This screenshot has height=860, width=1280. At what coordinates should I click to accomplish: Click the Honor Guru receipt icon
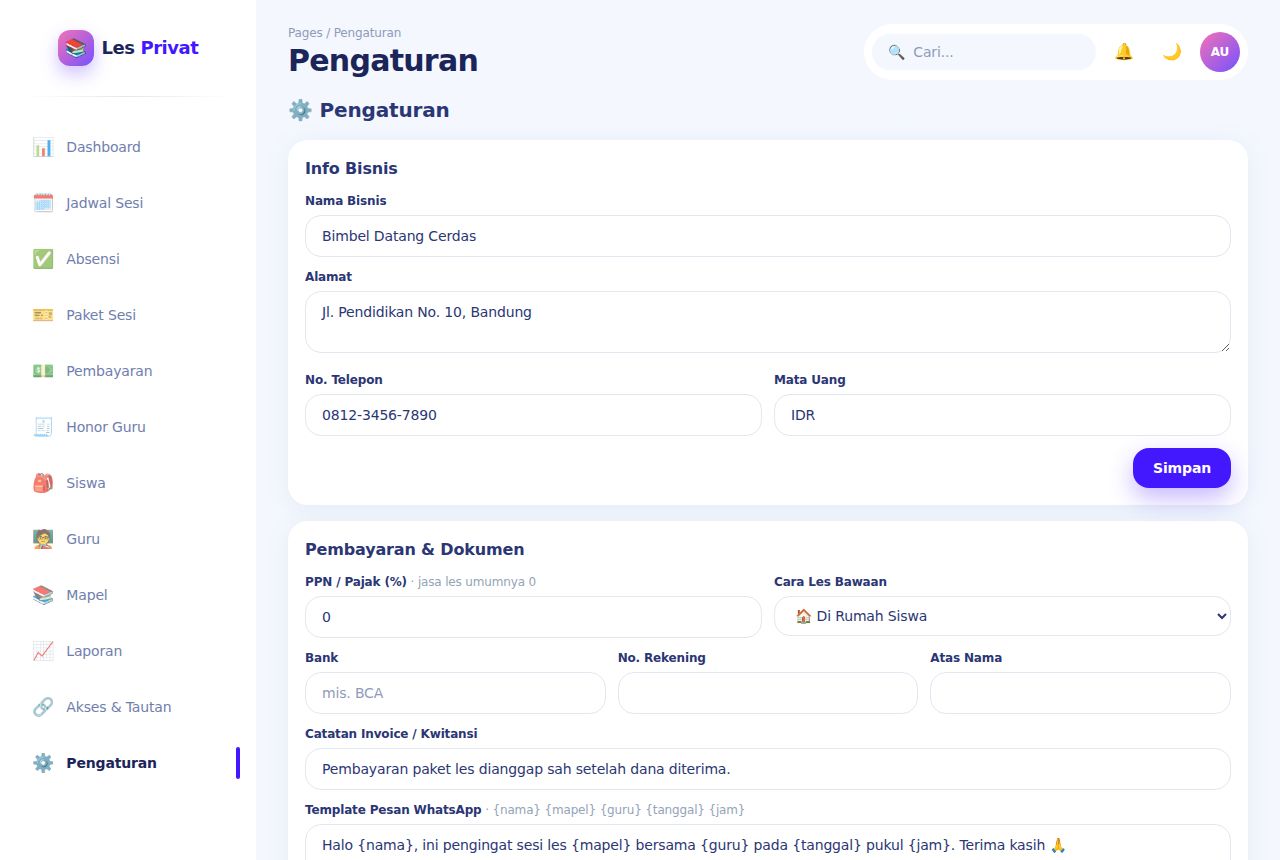43,427
